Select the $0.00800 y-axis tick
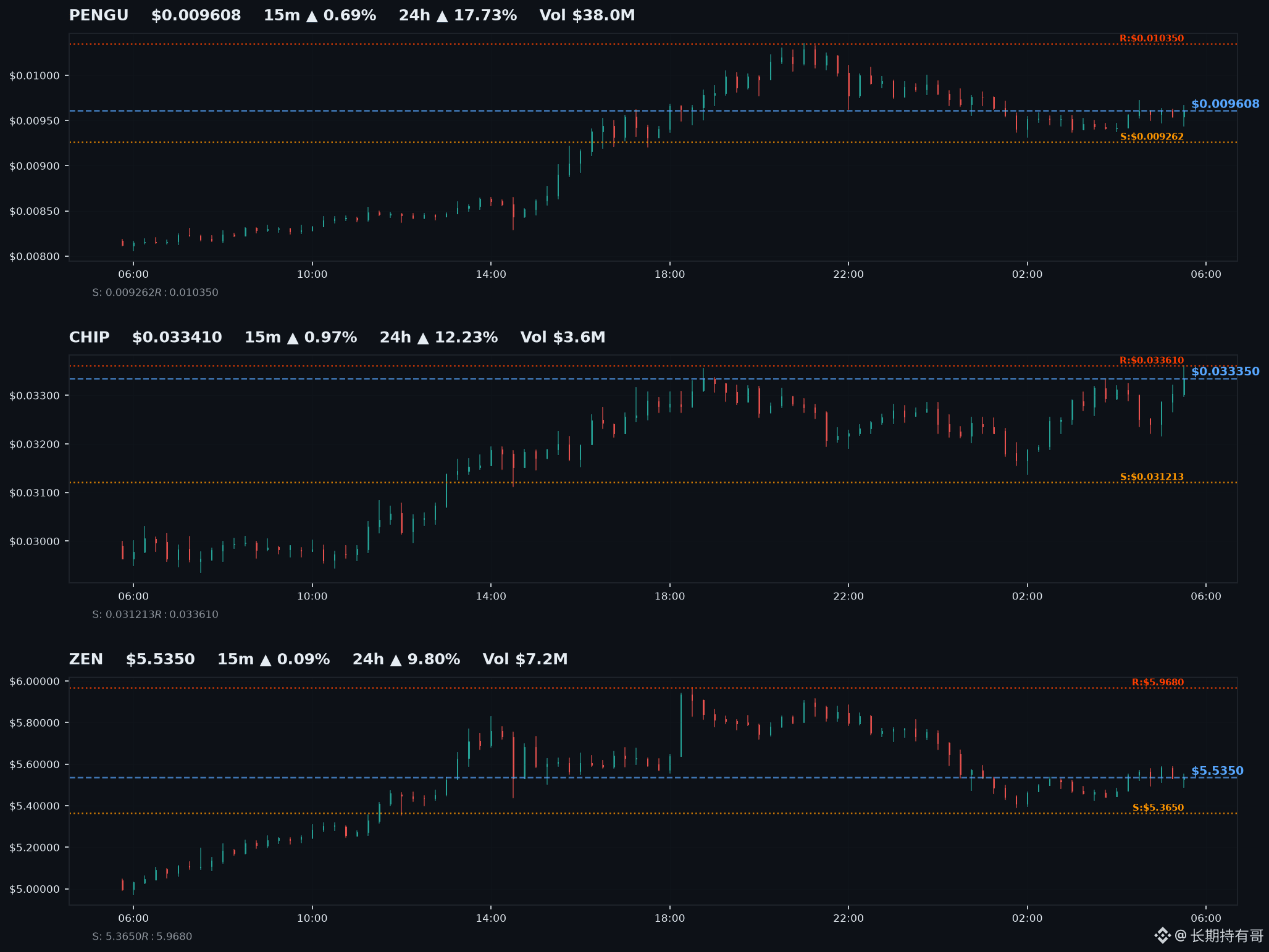Image resolution: width=1269 pixels, height=952 pixels. pyautogui.click(x=35, y=257)
